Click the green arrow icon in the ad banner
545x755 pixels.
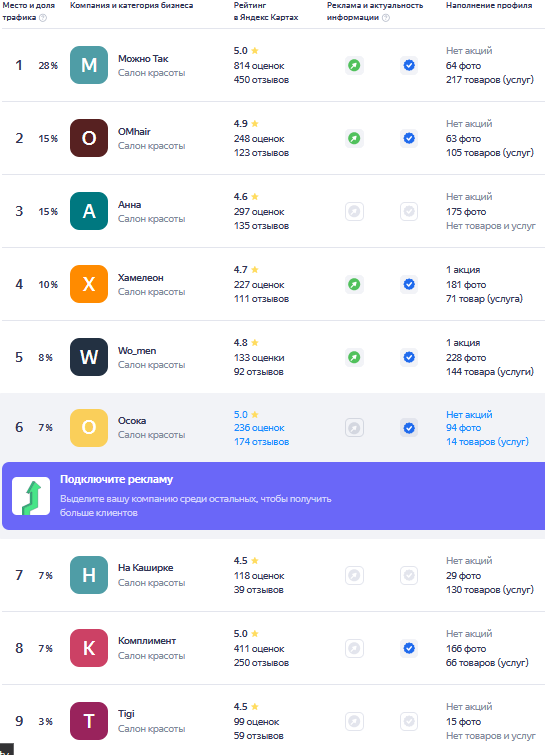click(x=31, y=496)
